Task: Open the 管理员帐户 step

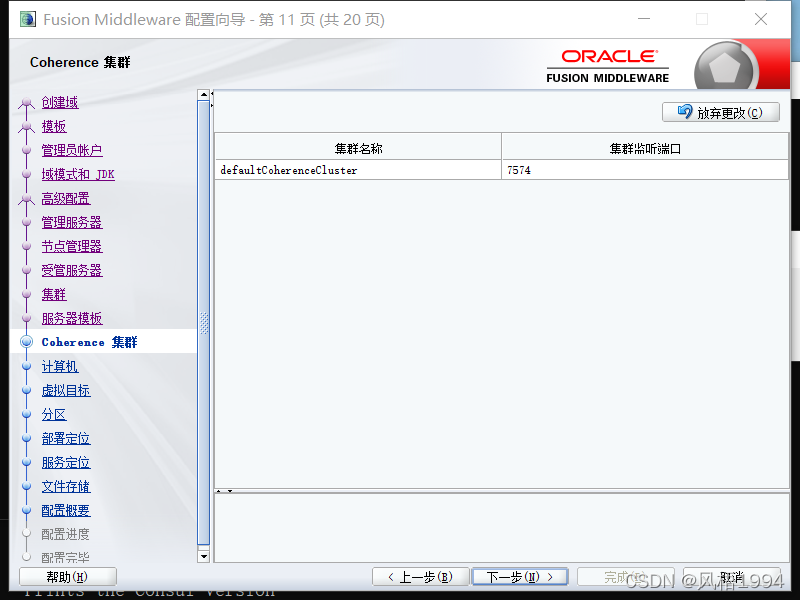Action: point(72,151)
